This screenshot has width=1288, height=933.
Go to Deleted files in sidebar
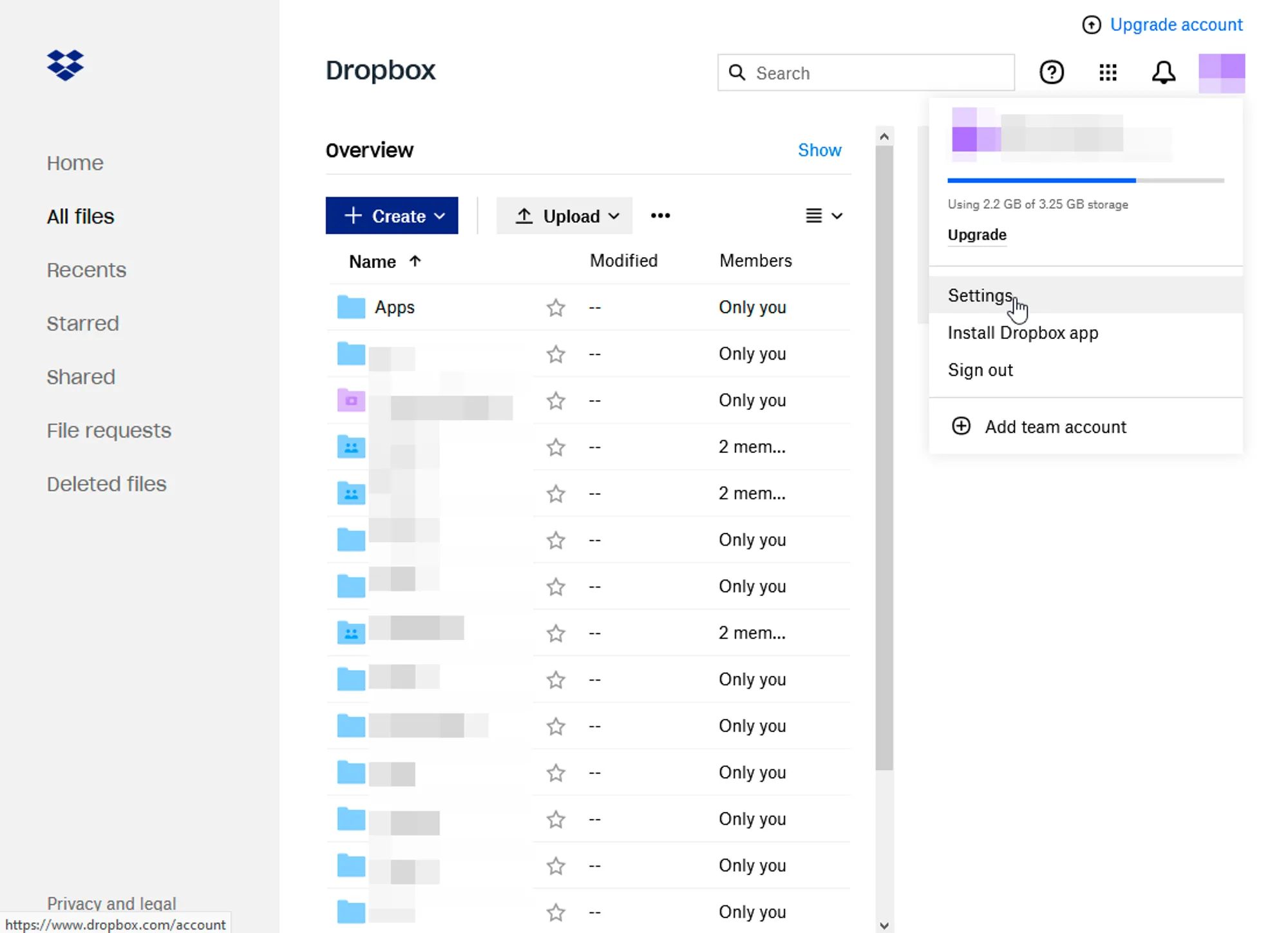[x=106, y=484]
